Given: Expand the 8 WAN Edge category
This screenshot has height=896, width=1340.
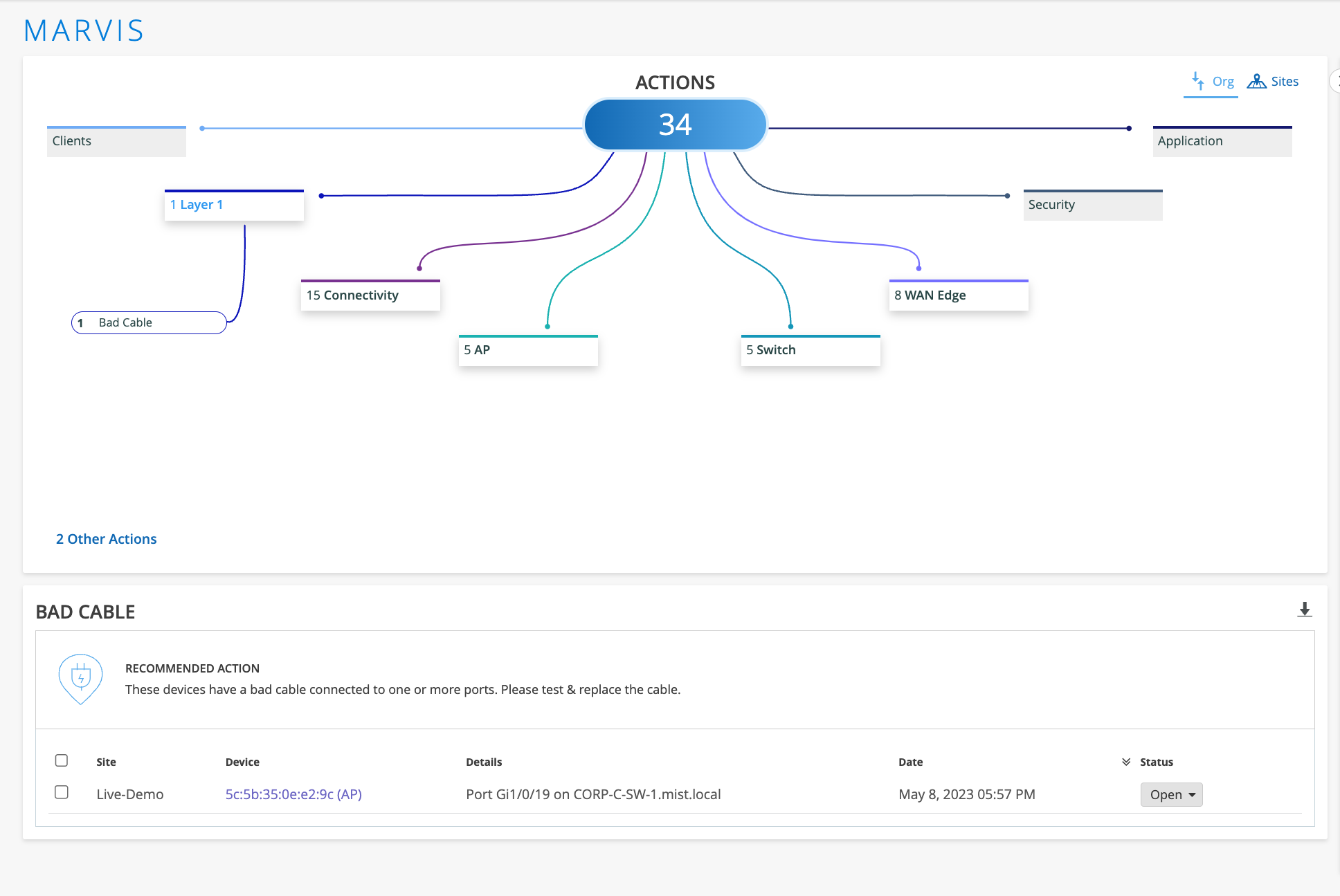Looking at the screenshot, I should coord(958,295).
